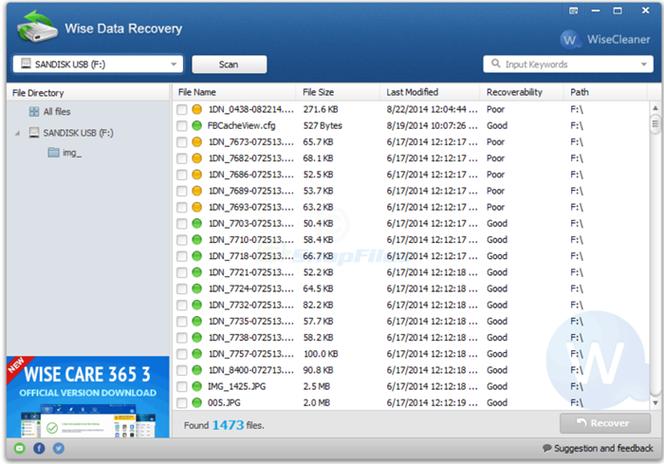The height and width of the screenshot is (464, 664).
Task: Select SANDISK USB (F:) in directory tree
Action: click(78, 133)
